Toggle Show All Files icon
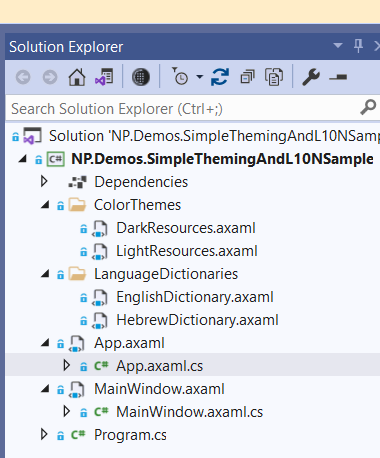380x458 pixels. pyautogui.click(x=274, y=77)
